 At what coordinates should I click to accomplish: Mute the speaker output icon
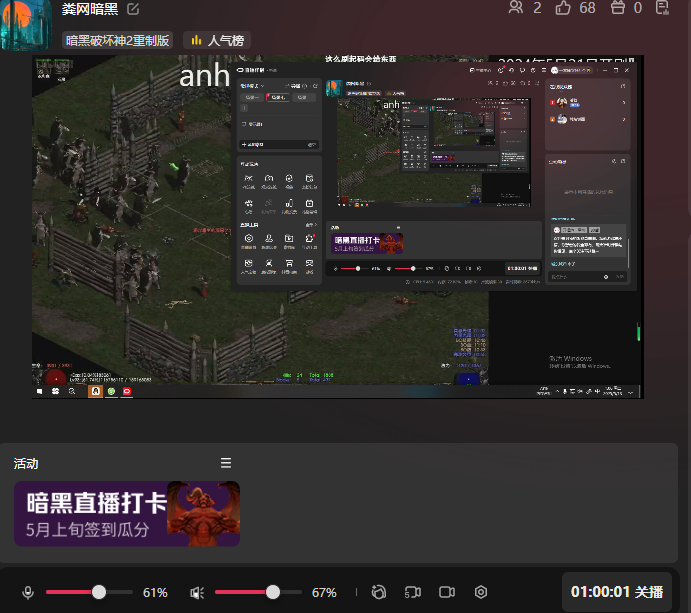pyautogui.click(x=197, y=593)
